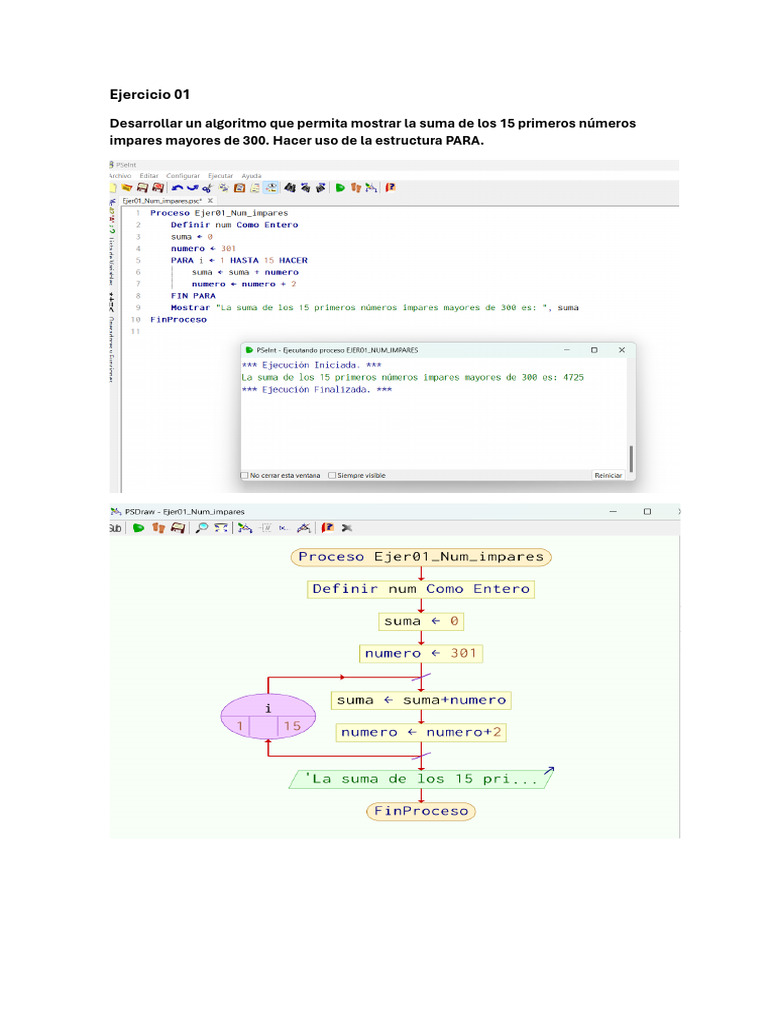
Task: Click step-by-step footprints icon in PSDraw toolbar
Action: click(x=159, y=527)
